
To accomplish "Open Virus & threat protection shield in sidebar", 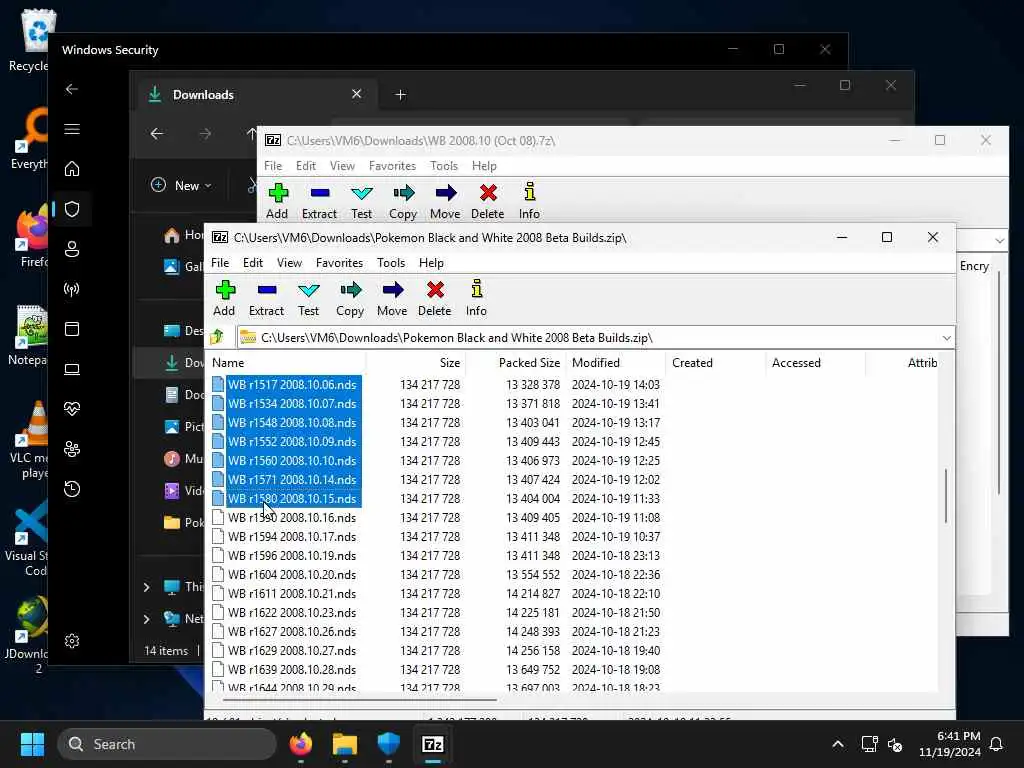I will (72, 209).
